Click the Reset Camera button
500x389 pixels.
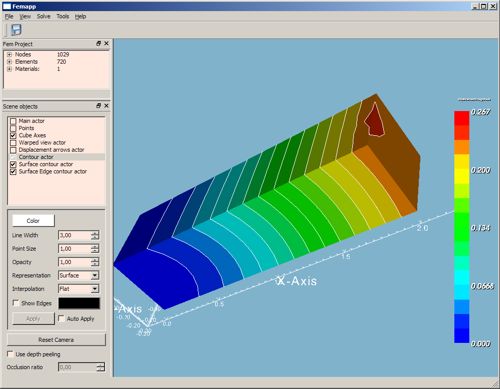pos(56,340)
